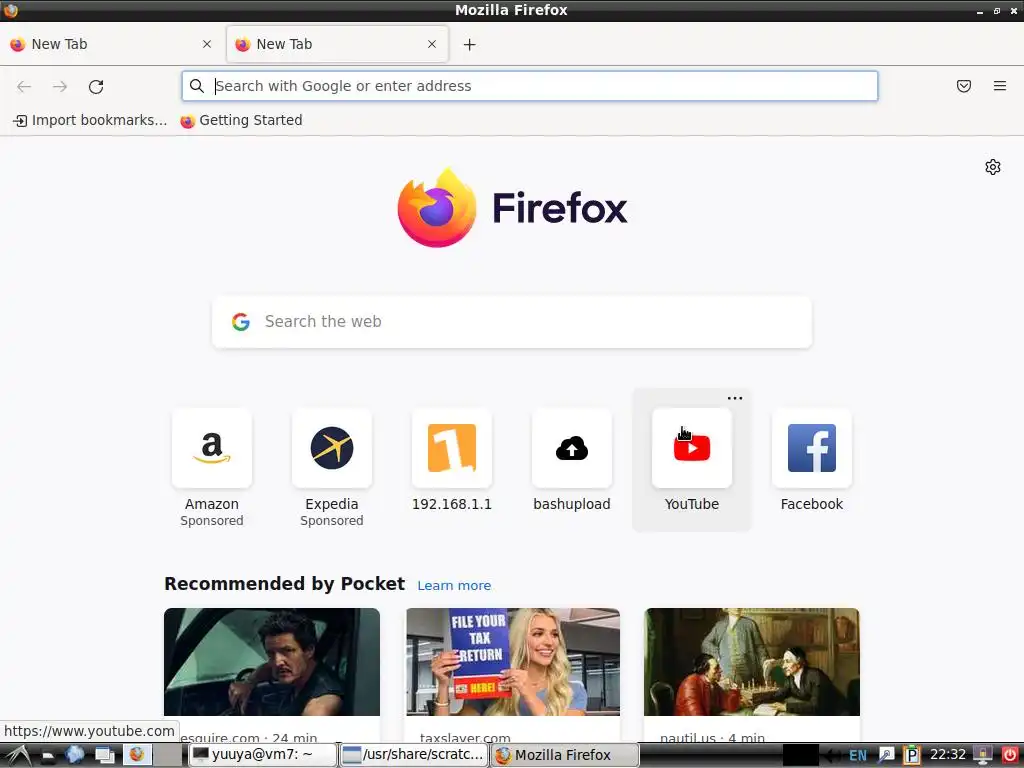Click the Google G icon in search box
Viewport: 1024px width, 768px height.
point(241,321)
